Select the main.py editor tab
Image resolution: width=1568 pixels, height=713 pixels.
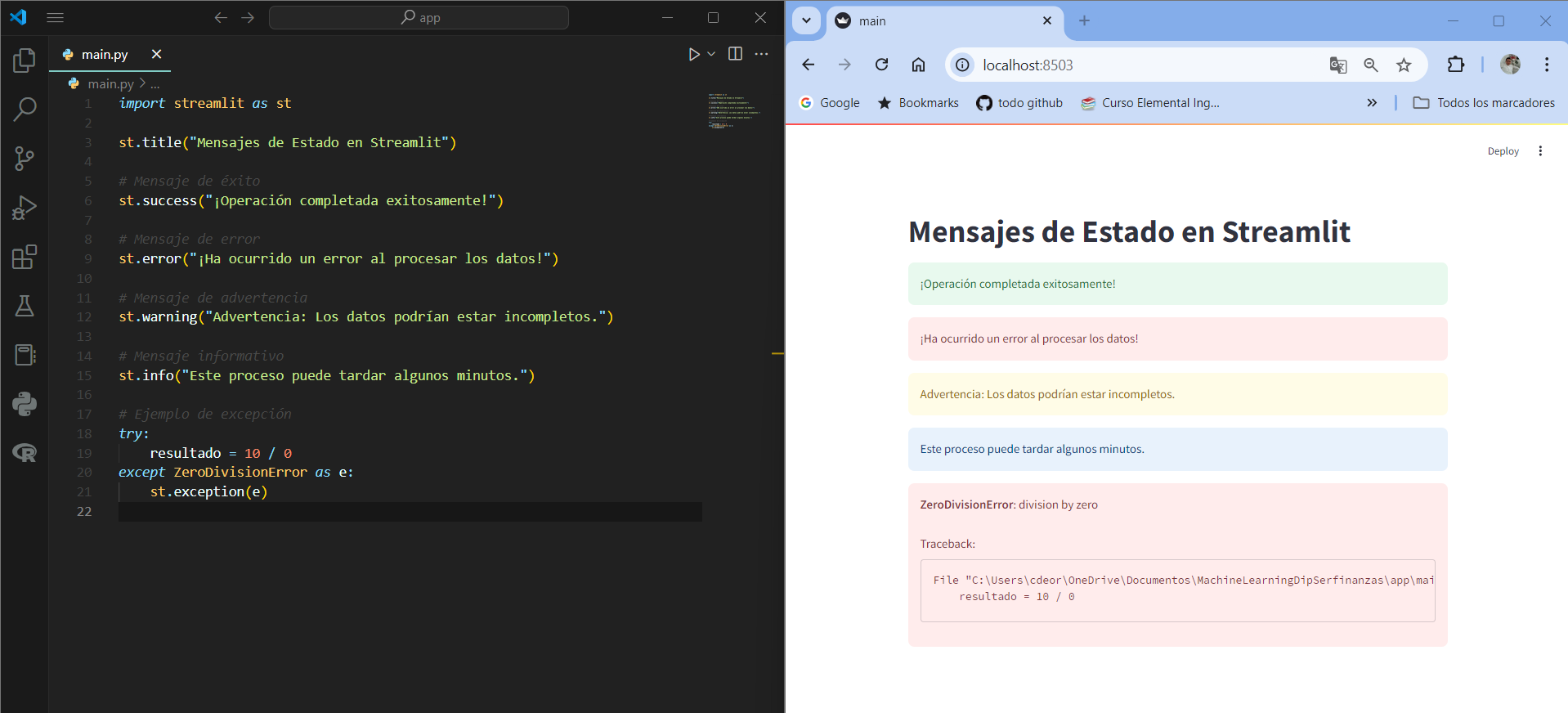105,54
